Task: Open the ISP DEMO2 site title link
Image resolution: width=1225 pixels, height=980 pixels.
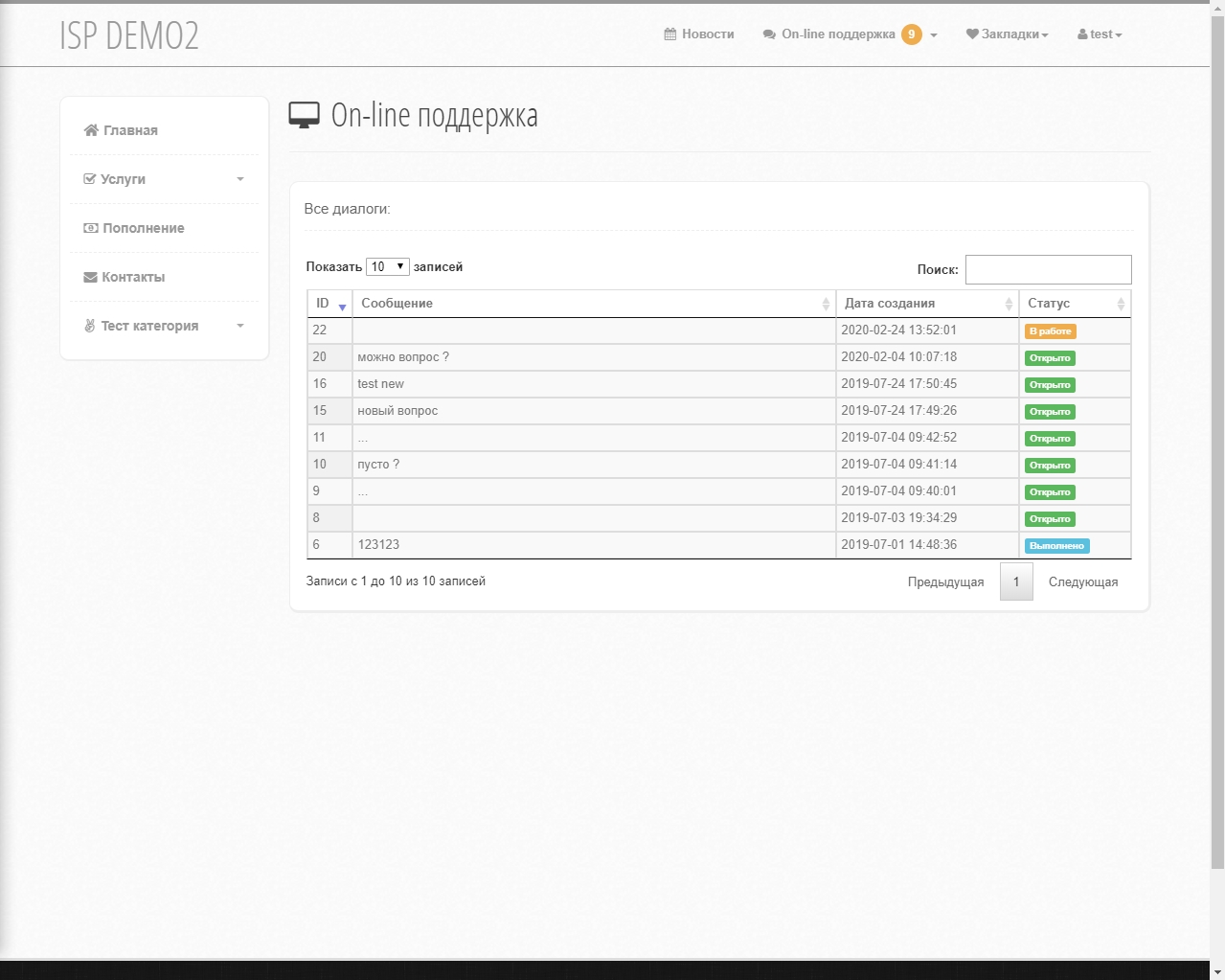Action: pyautogui.click(x=129, y=35)
